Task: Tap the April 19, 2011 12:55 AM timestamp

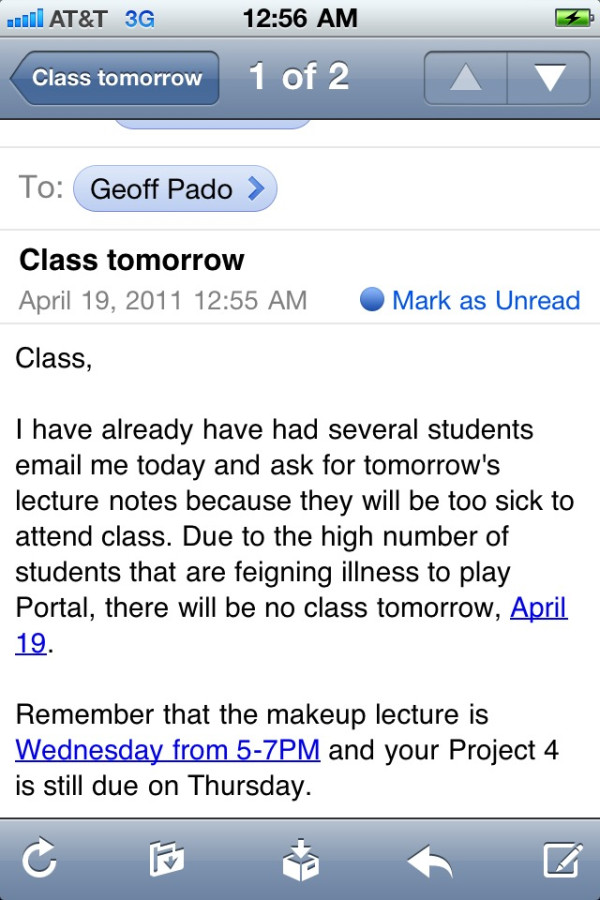Action: (x=163, y=300)
